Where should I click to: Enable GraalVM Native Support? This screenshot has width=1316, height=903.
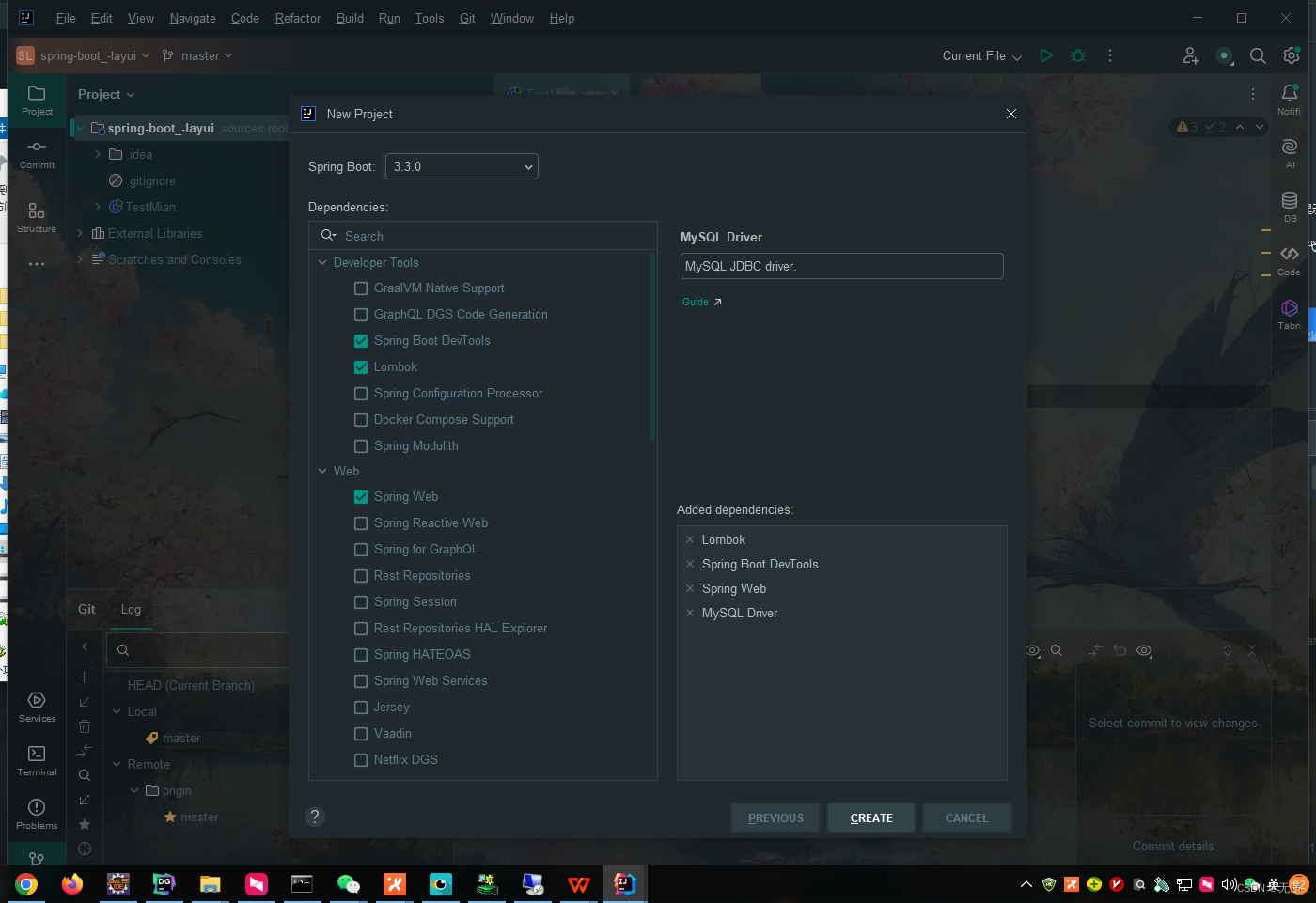[361, 288]
